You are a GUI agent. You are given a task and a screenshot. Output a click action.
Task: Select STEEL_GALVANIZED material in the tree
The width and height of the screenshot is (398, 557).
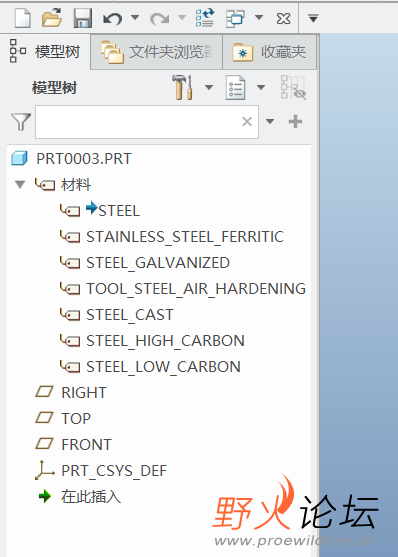[x=158, y=263]
